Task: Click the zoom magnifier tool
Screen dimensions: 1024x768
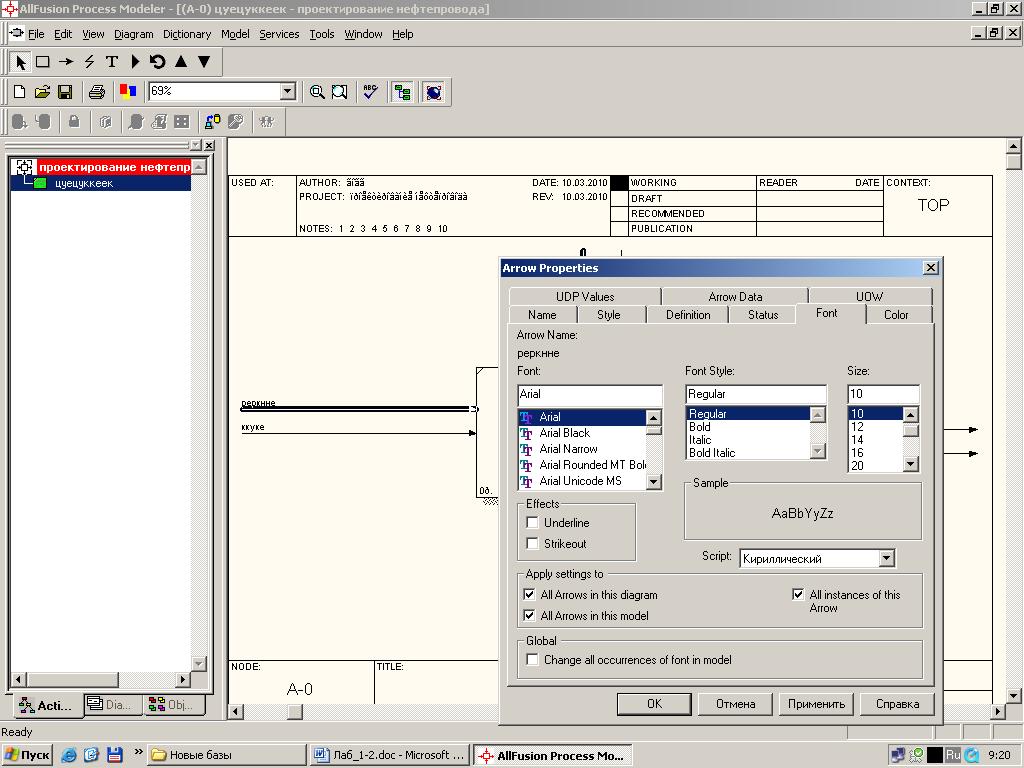Action: click(x=317, y=92)
